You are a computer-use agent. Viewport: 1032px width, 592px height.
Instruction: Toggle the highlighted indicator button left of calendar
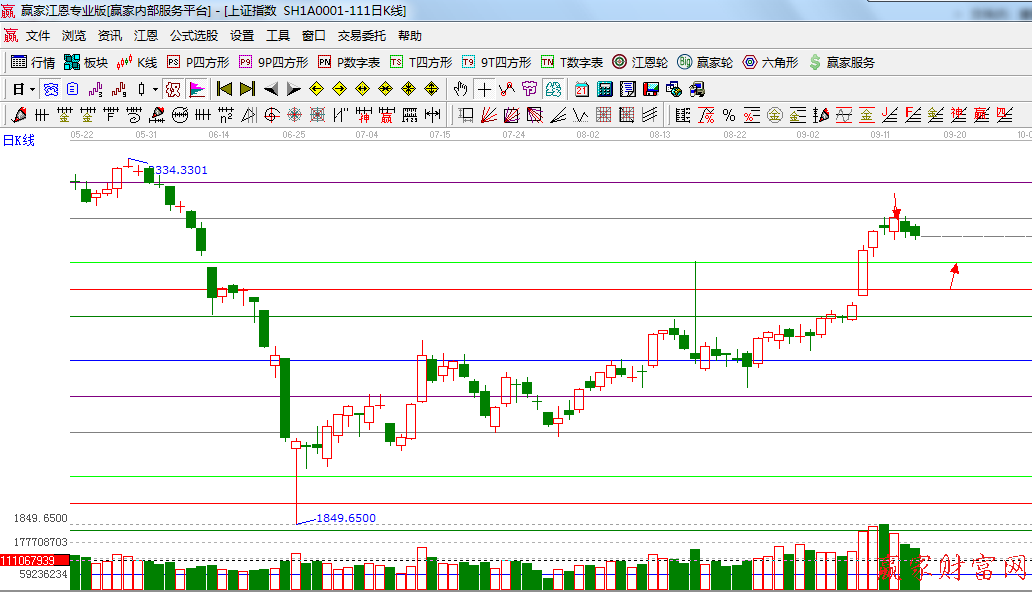click(552, 89)
